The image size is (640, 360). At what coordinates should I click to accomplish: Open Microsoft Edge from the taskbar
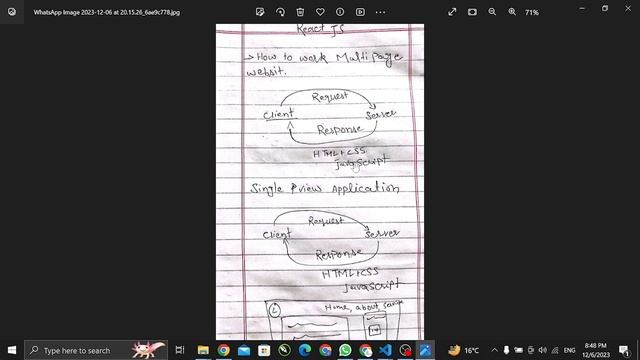click(305, 350)
